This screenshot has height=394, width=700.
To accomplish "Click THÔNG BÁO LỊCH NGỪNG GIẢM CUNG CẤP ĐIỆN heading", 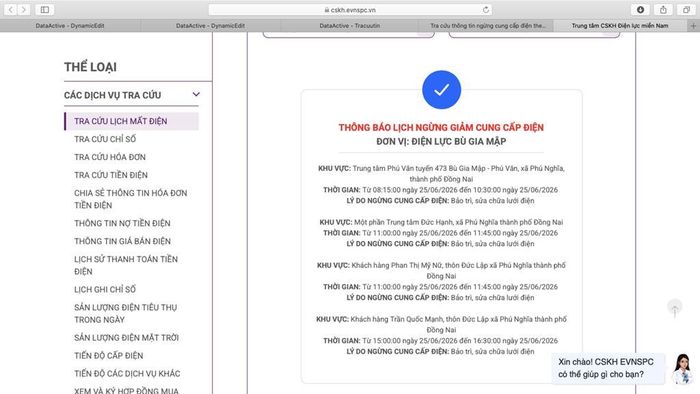I will pyautogui.click(x=441, y=128).
